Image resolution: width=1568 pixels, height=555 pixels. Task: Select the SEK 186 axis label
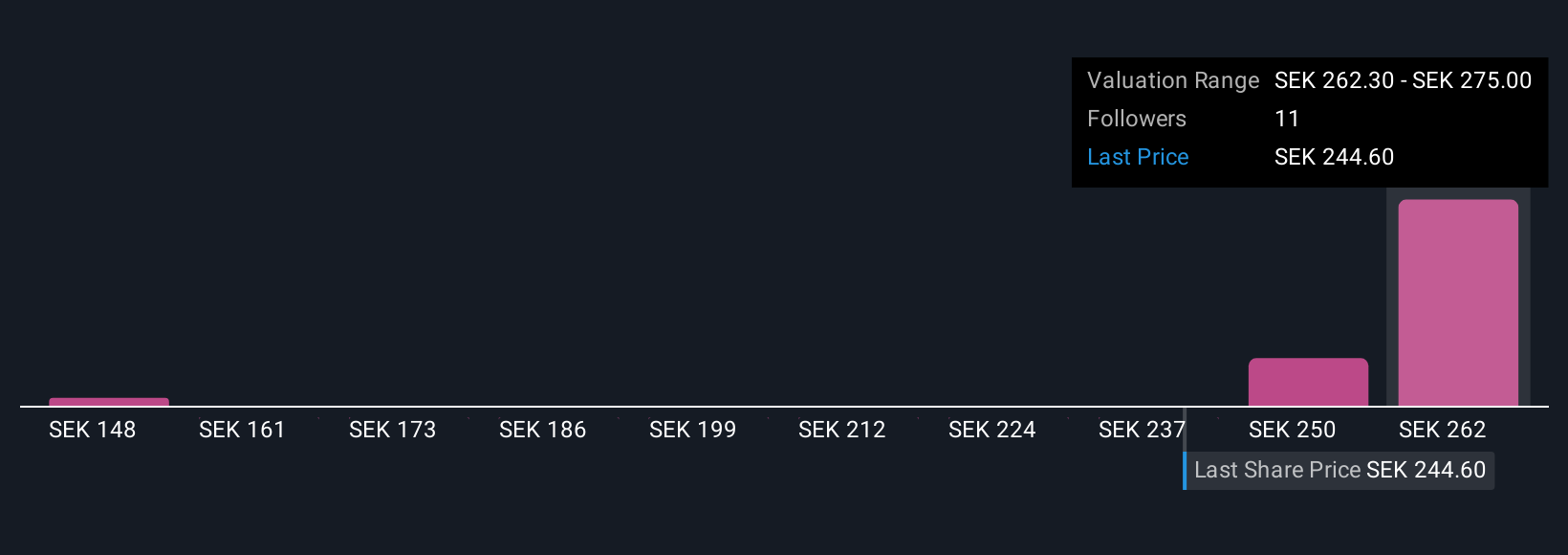(542, 430)
